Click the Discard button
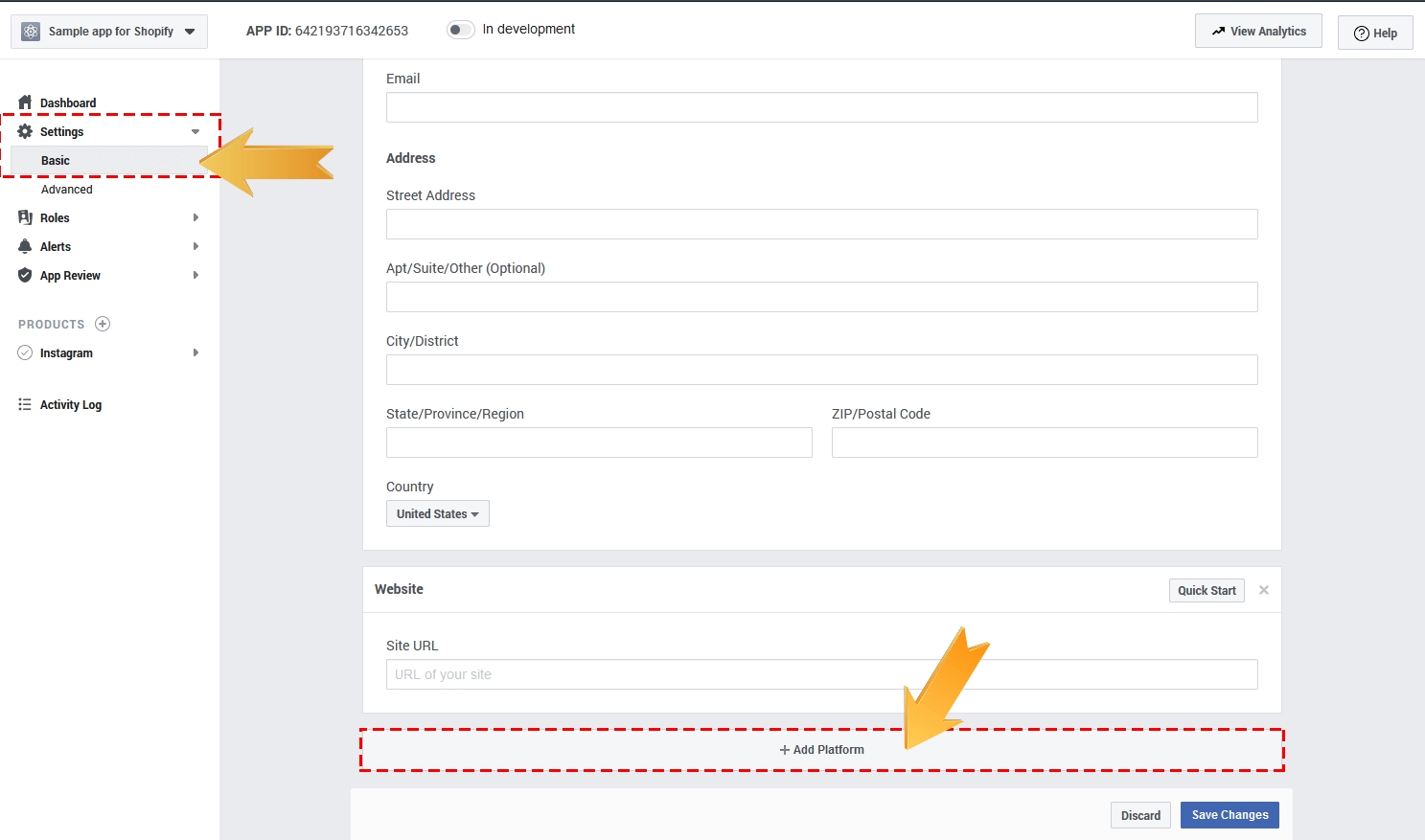The height and width of the screenshot is (840, 1425). coord(1140,815)
